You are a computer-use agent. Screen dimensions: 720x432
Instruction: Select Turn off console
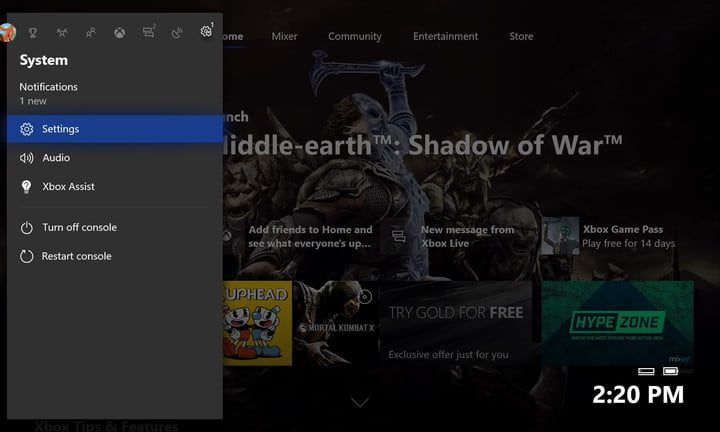[115, 227]
